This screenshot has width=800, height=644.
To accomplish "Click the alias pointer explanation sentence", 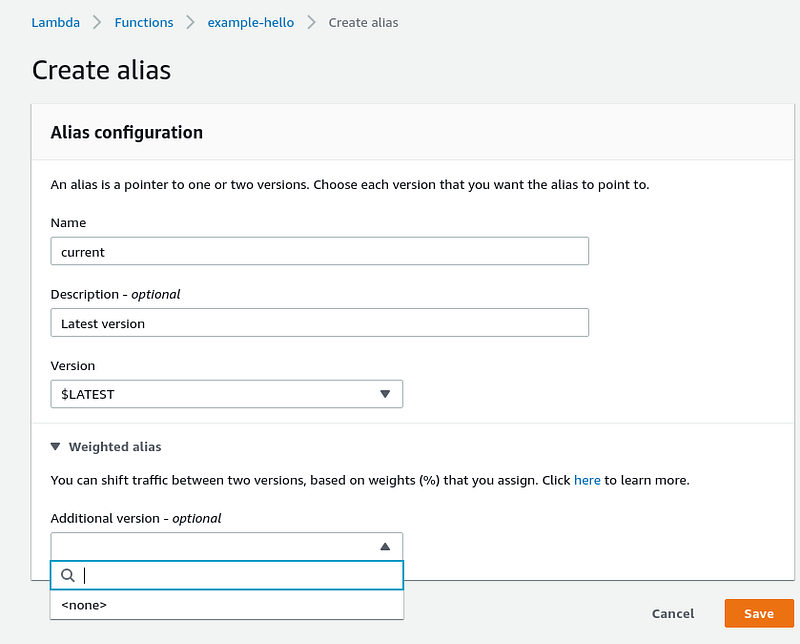I will tap(350, 185).
